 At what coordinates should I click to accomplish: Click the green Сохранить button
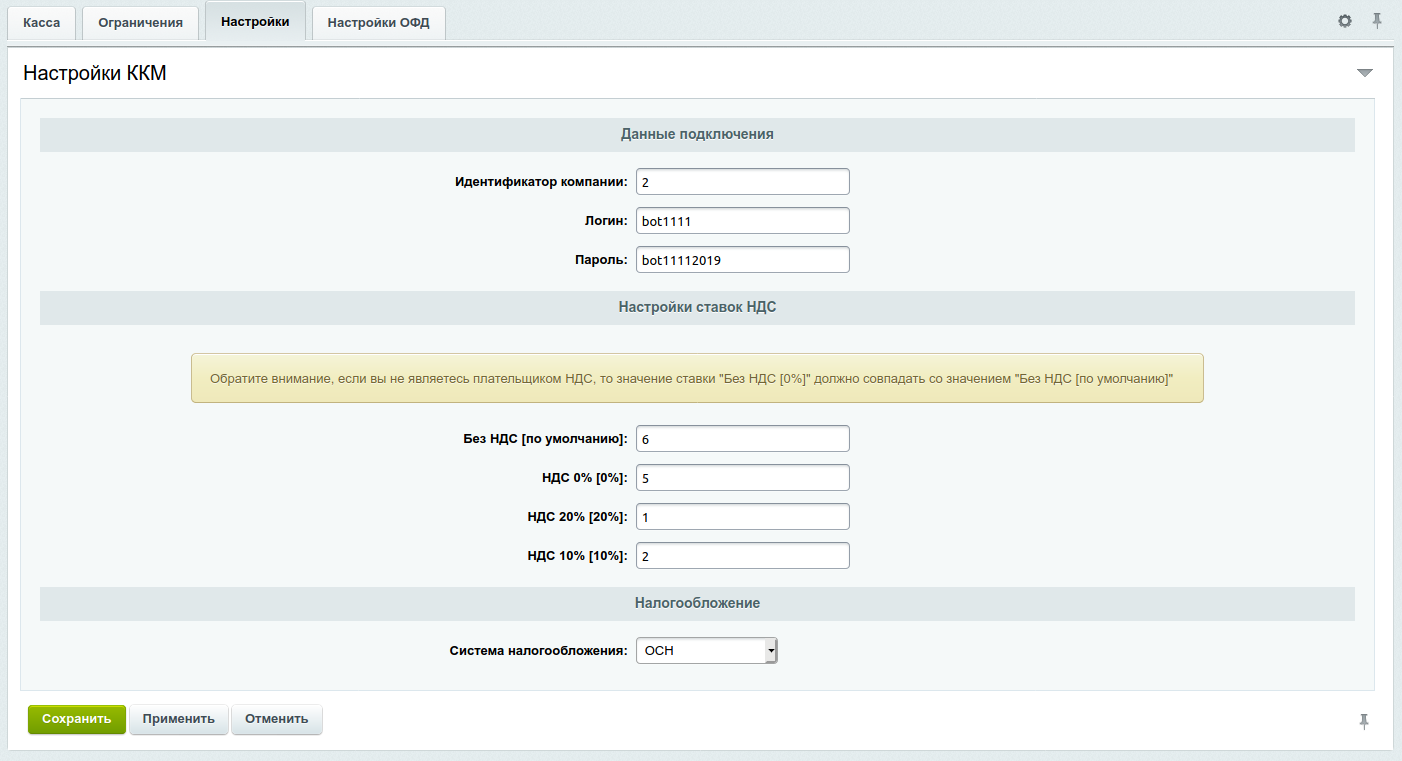(x=76, y=719)
